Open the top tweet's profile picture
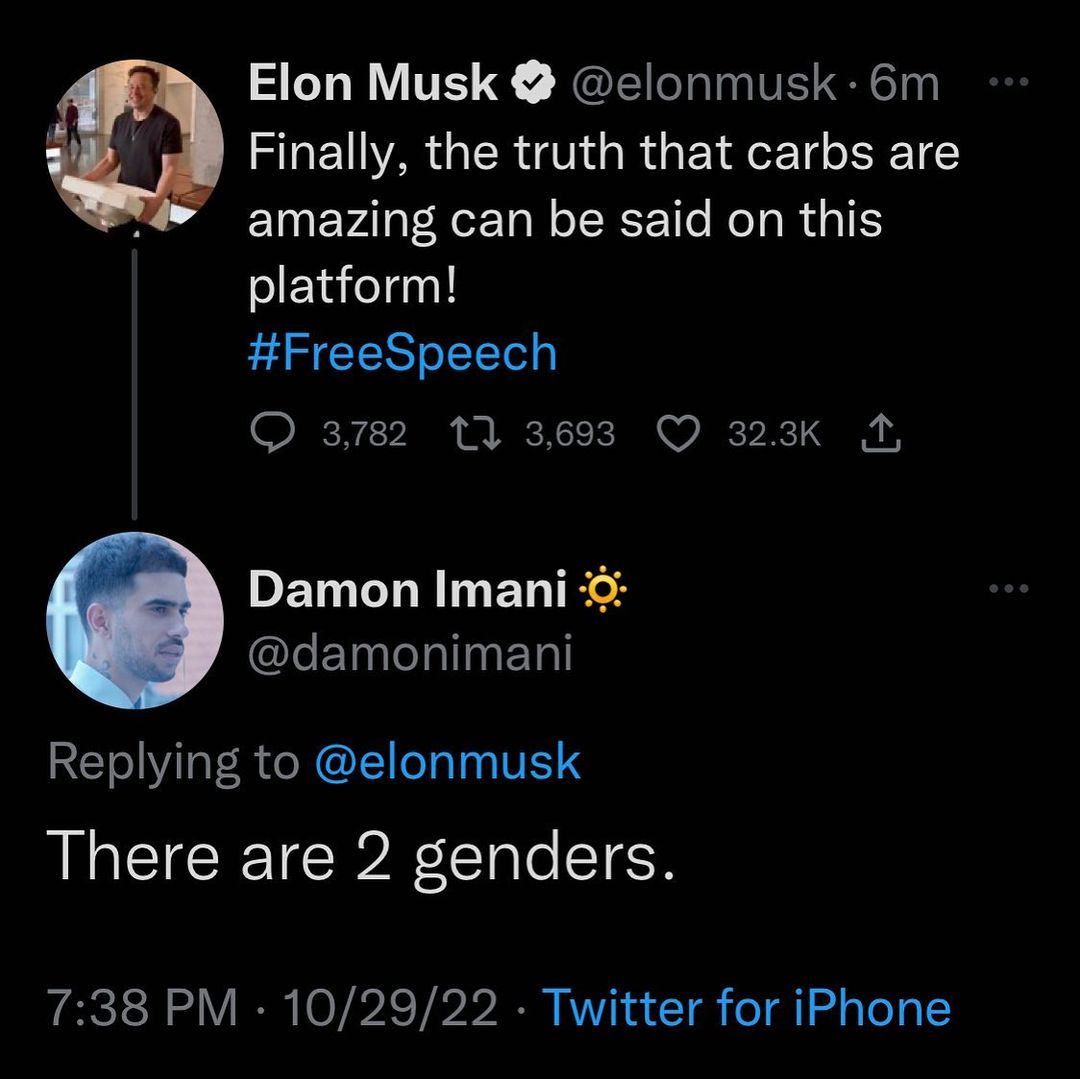The image size is (1080, 1079). pos(135,147)
